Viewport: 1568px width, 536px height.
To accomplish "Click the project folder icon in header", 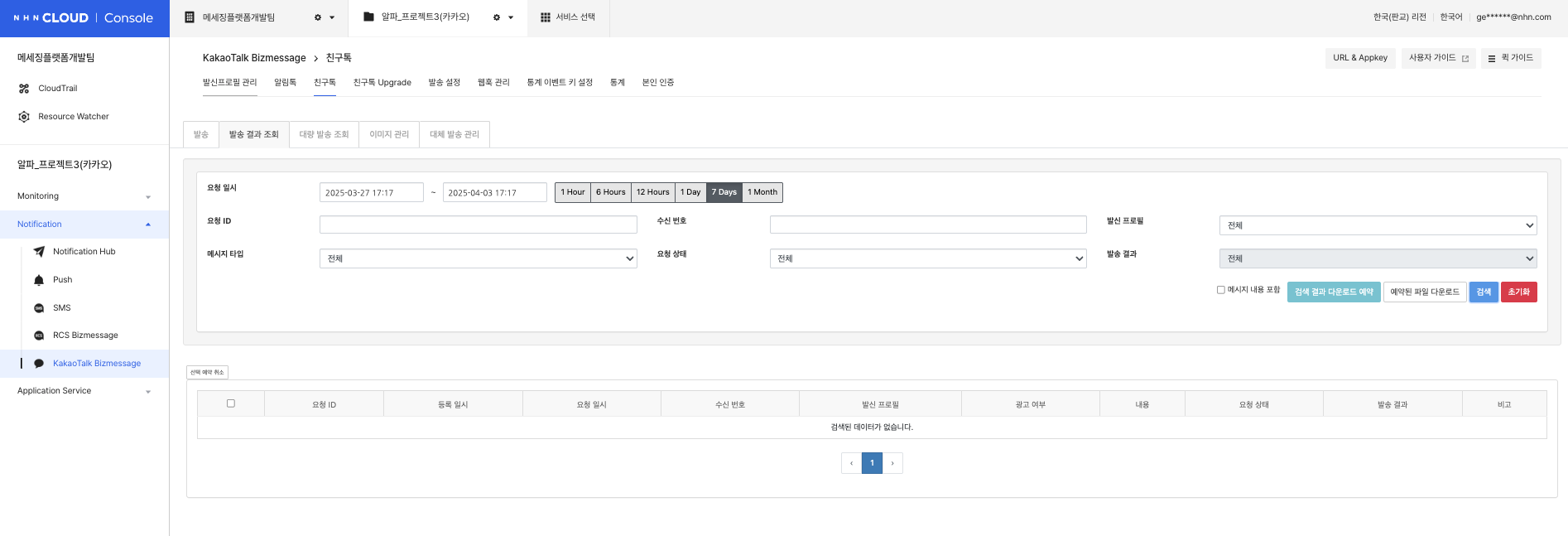I will coord(368,17).
